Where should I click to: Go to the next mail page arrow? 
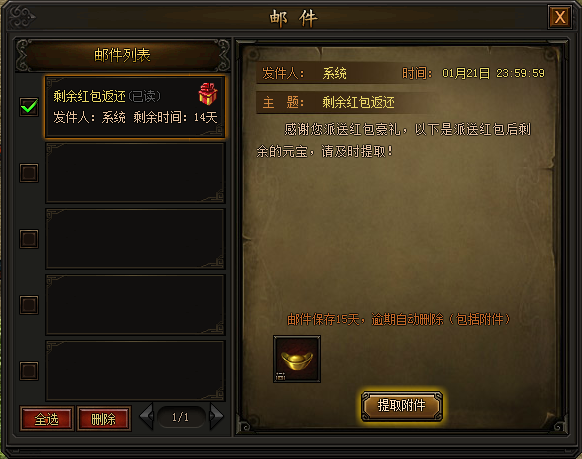pos(216,416)
